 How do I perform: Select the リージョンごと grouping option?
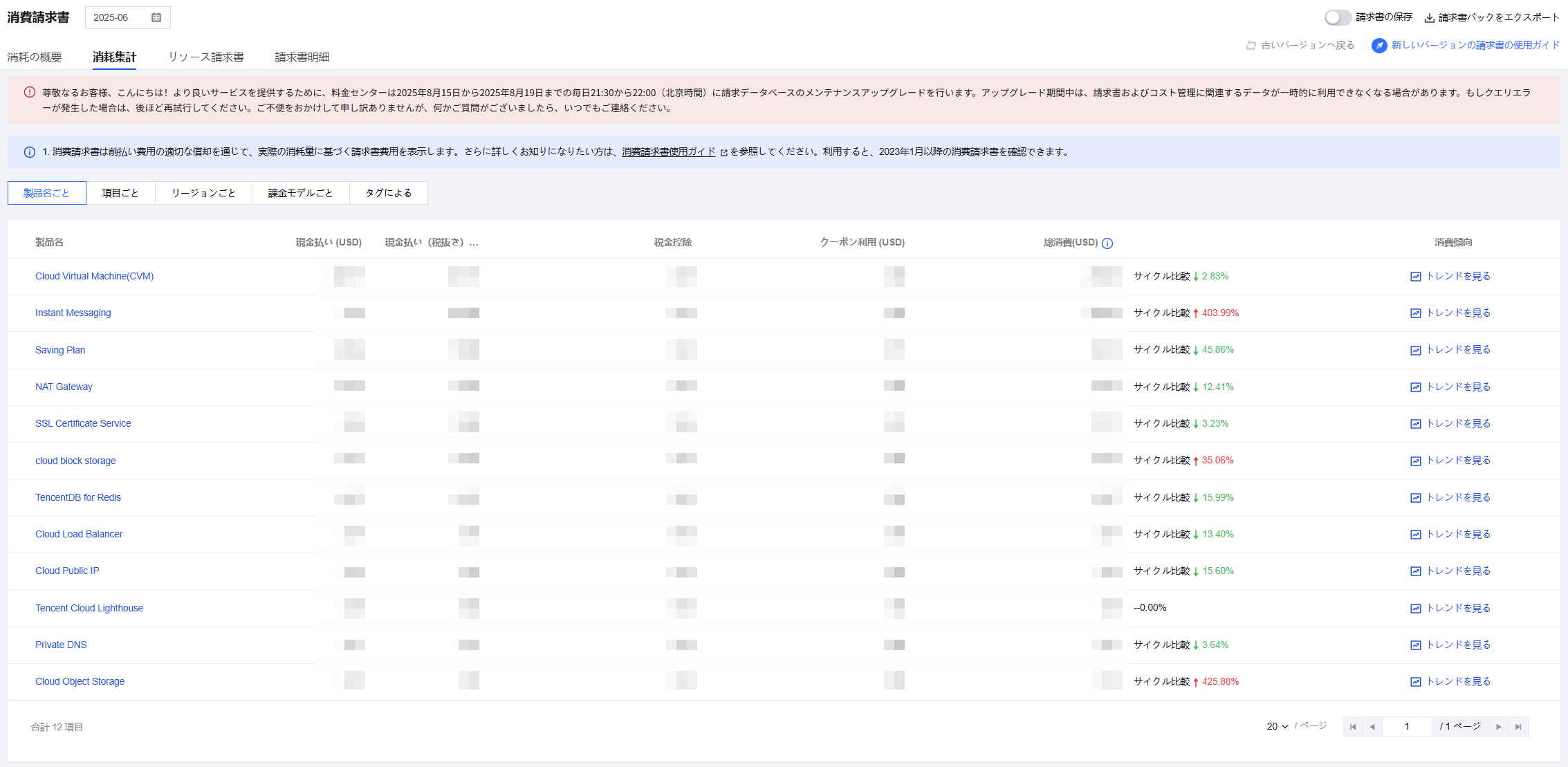(203, 193)
